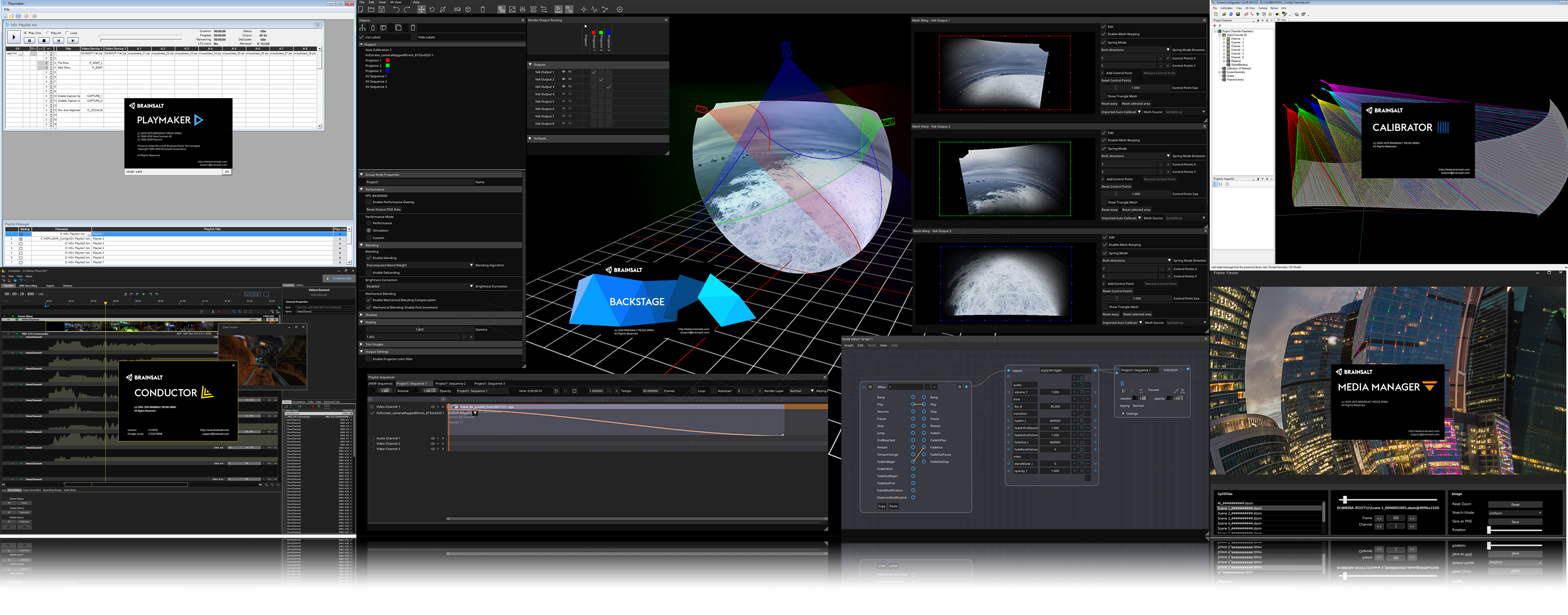Click the New document icon in Playmaker toolbar
The width and height of the screenshot is (1568, 615).
pyautogui.click(x=6, y=16)
